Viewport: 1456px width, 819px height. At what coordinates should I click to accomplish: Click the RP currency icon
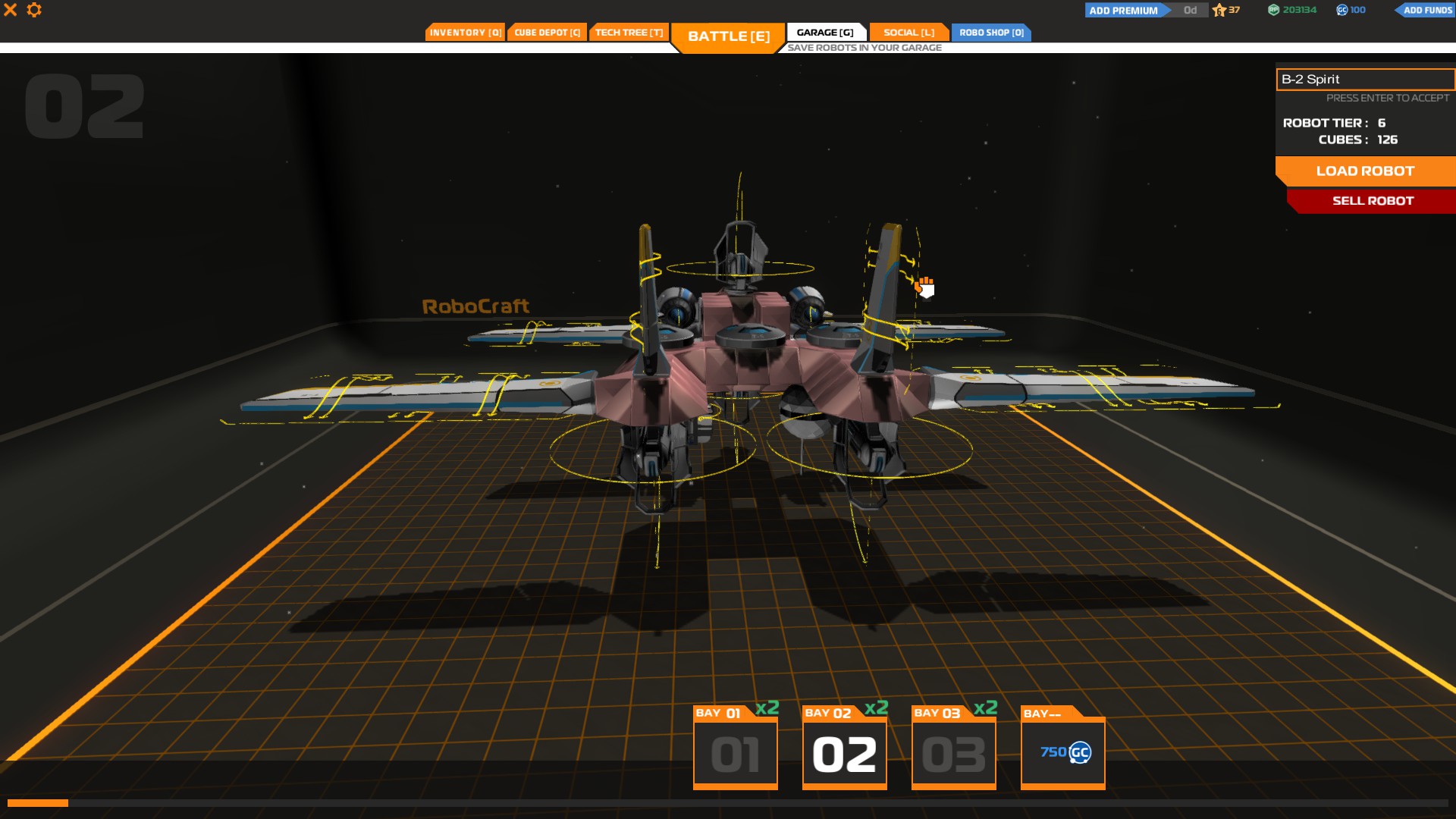pos(1273,10)
